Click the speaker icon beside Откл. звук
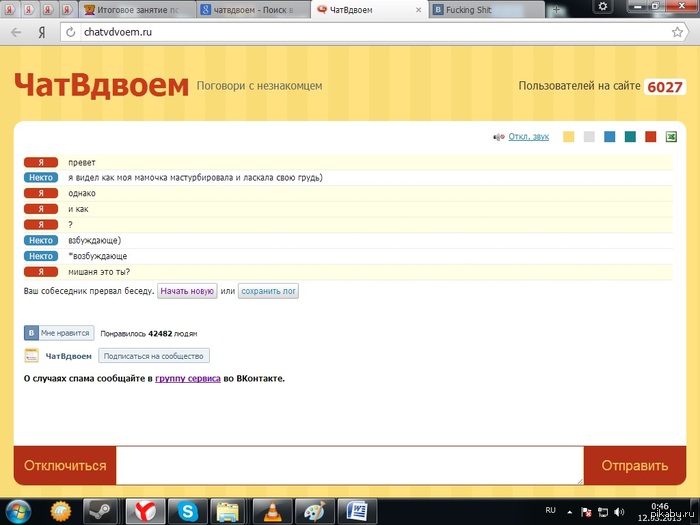Screen dimensions: 700x525 pyautogui.click(x=499, y=137)
